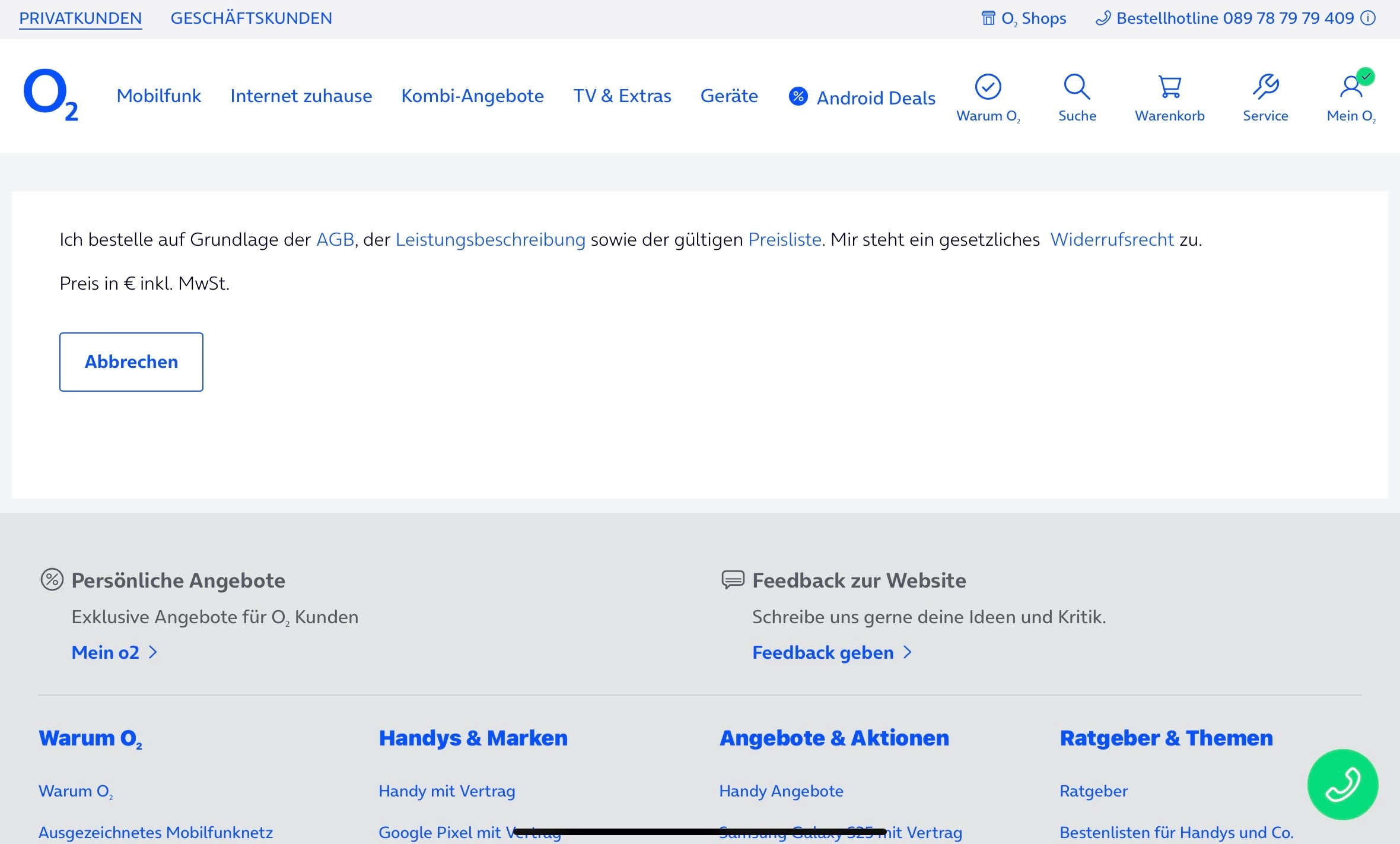Open the Widerrufsrecht link

pos(1112,239)
